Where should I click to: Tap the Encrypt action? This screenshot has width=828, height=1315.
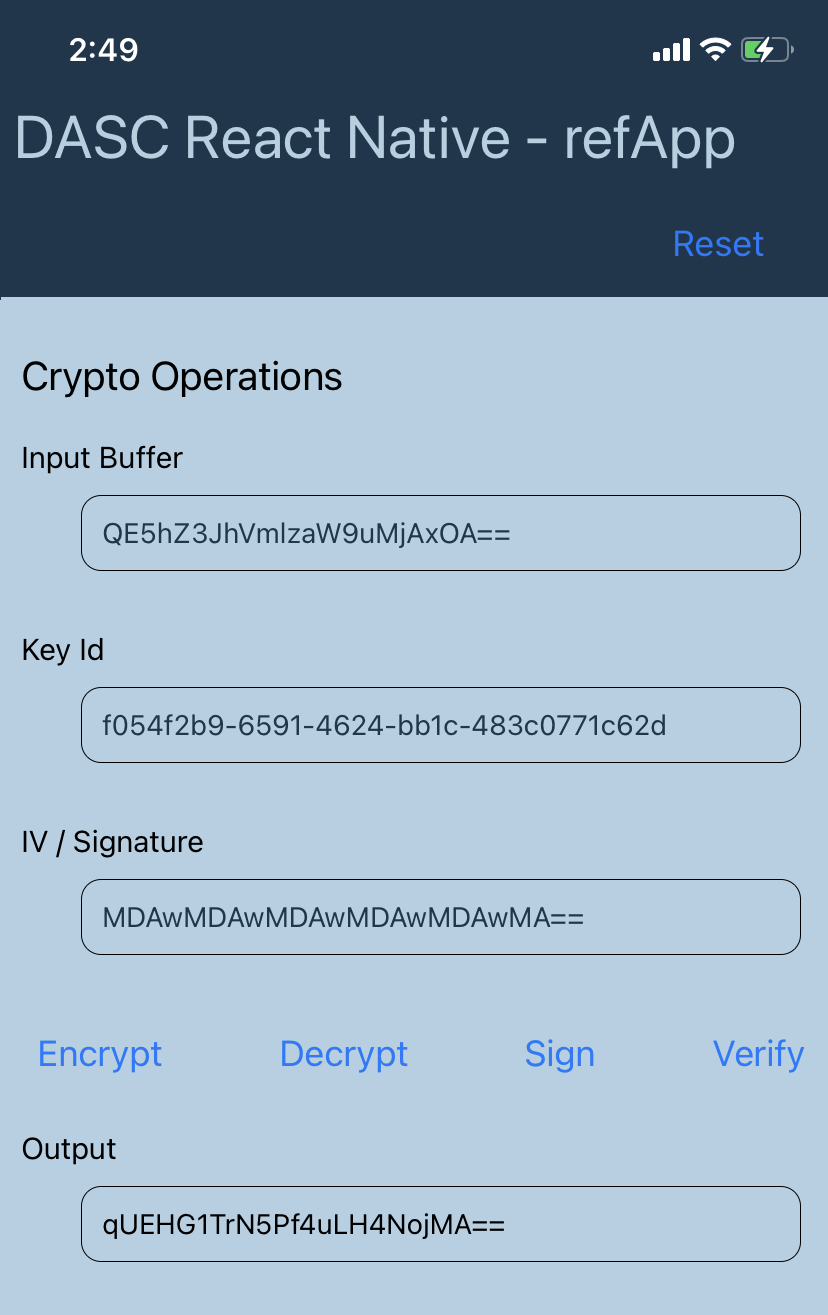coord(100,1054)
